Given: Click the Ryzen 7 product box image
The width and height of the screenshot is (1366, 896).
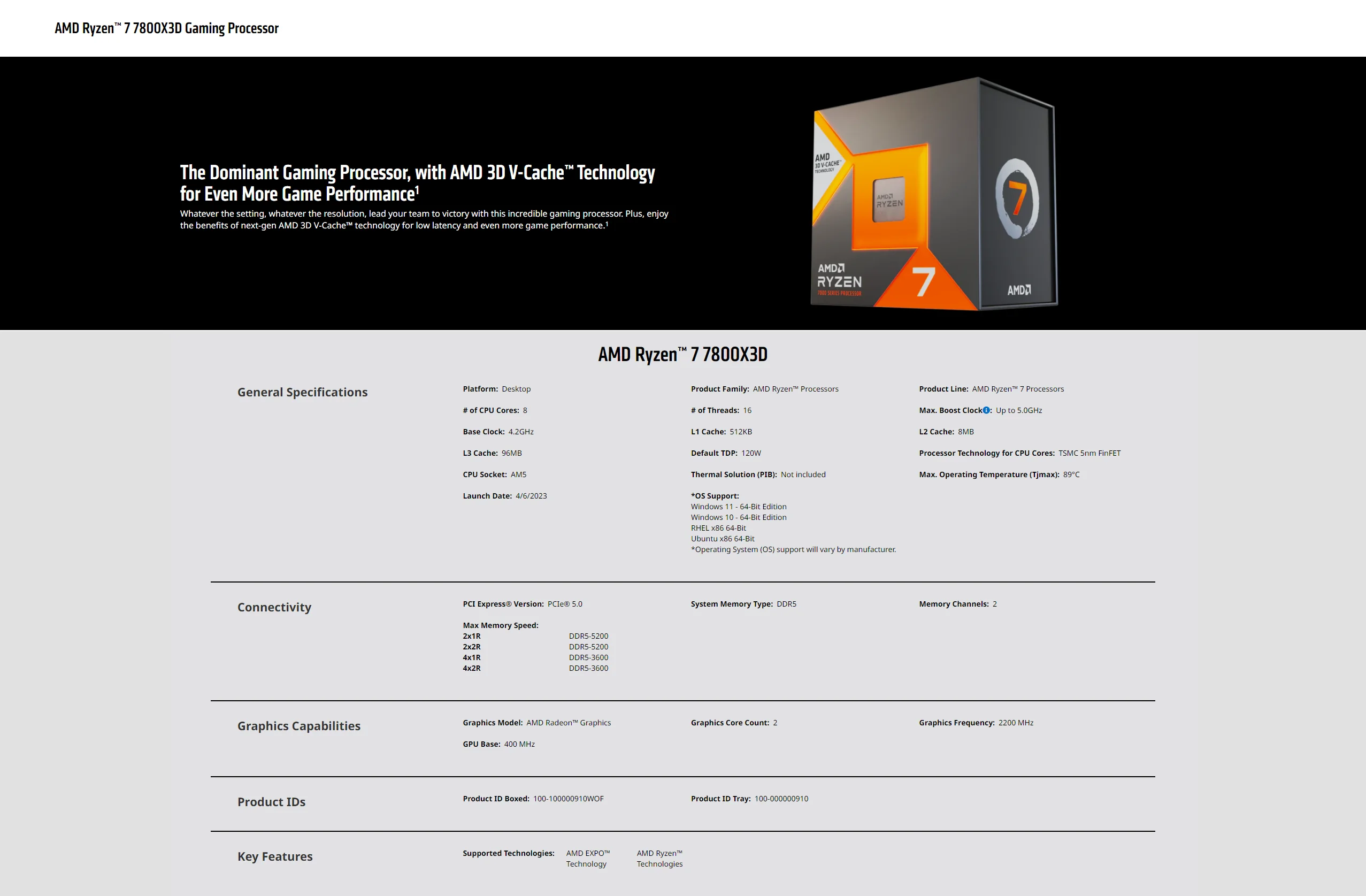Looking at the screenshot, I should [x=934, y=194].
